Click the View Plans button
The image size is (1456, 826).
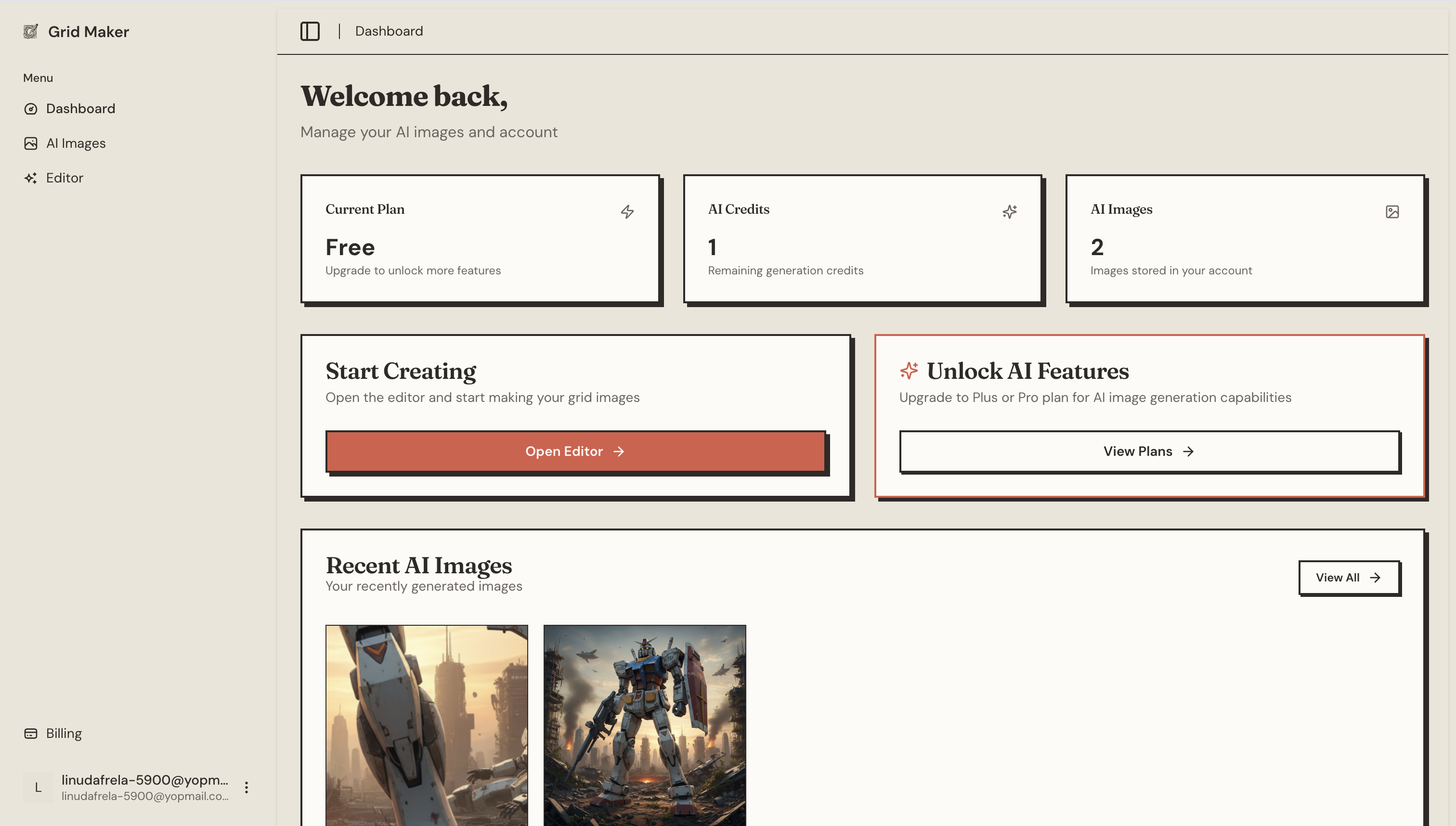click(1148, 451)
